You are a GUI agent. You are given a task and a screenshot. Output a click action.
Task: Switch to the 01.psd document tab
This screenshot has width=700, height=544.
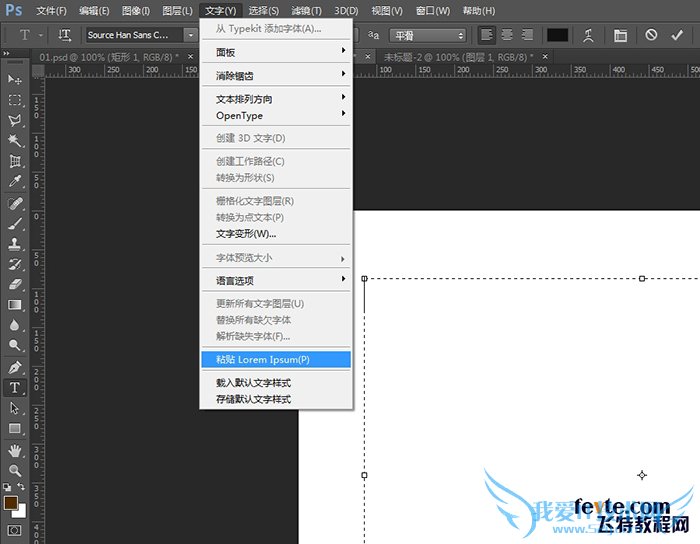[109, 57]
